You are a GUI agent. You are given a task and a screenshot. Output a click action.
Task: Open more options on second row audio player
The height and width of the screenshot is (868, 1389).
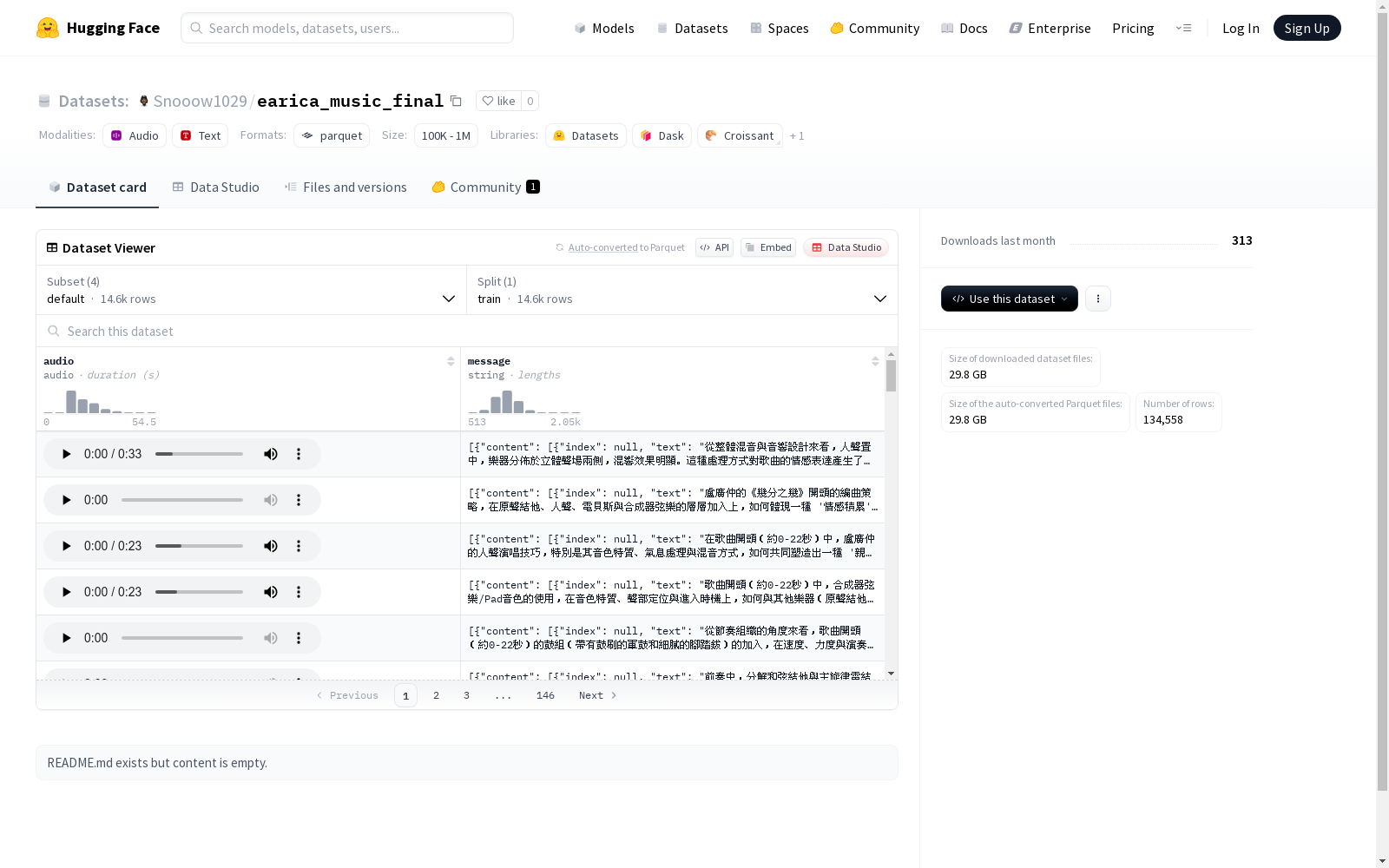point(299,500)
